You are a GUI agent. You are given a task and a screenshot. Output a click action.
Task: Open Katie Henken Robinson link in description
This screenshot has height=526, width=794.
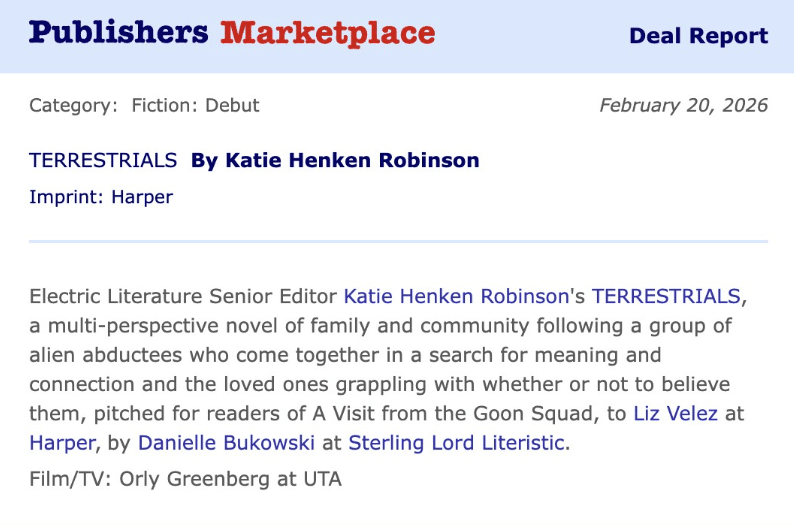pyautogui.click(x=455, y=297)
